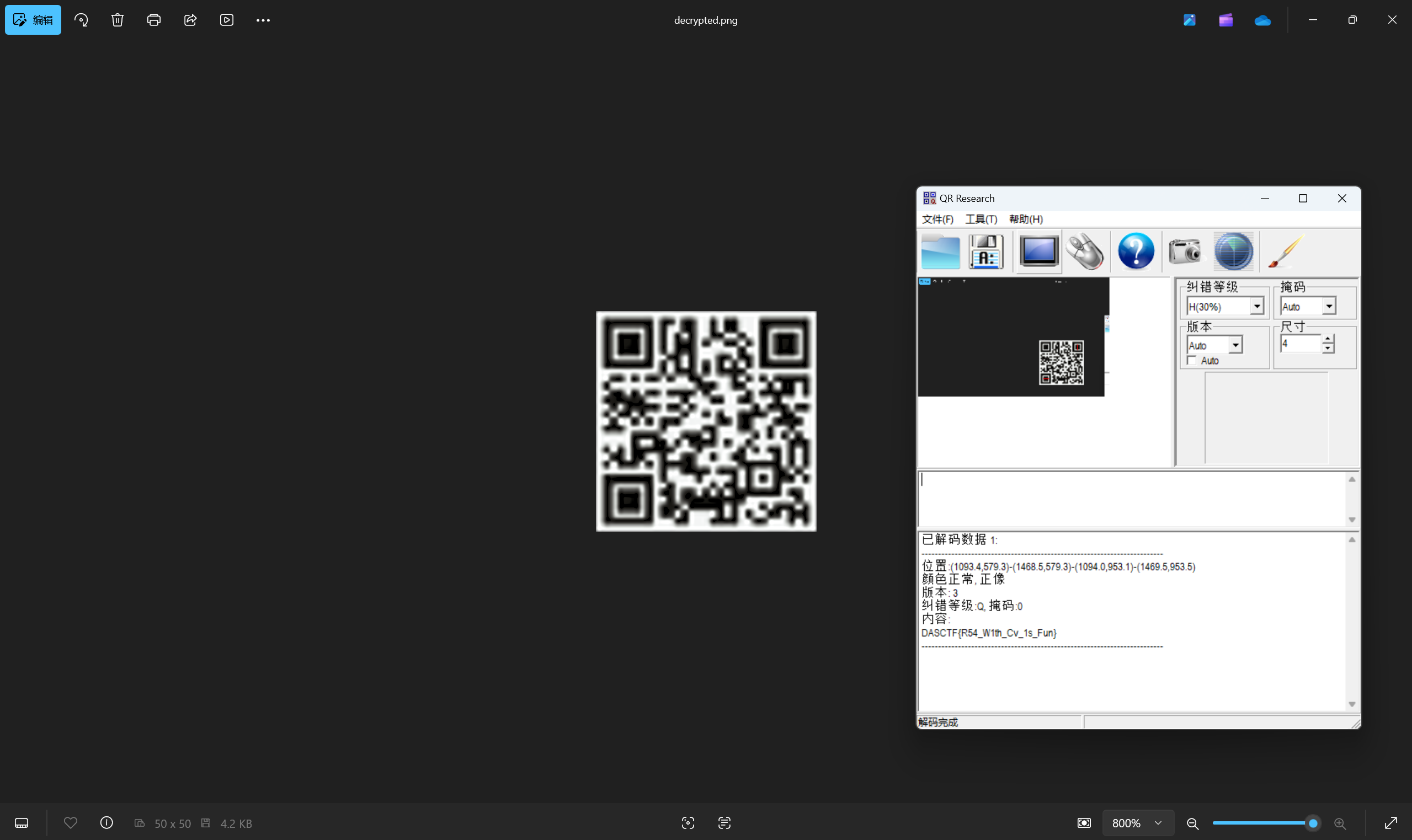Viewport: 1412px width, 840px height.
Task: Click the zoom slider handle
Action: pyautogui.click(x=1313, y=823)
